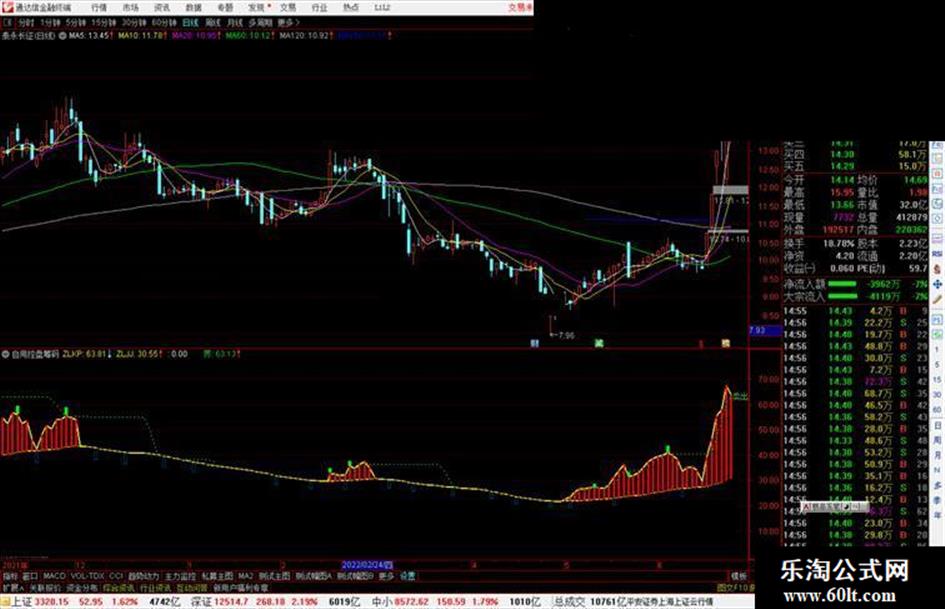Open the 发现 menu

pos(257,8)
